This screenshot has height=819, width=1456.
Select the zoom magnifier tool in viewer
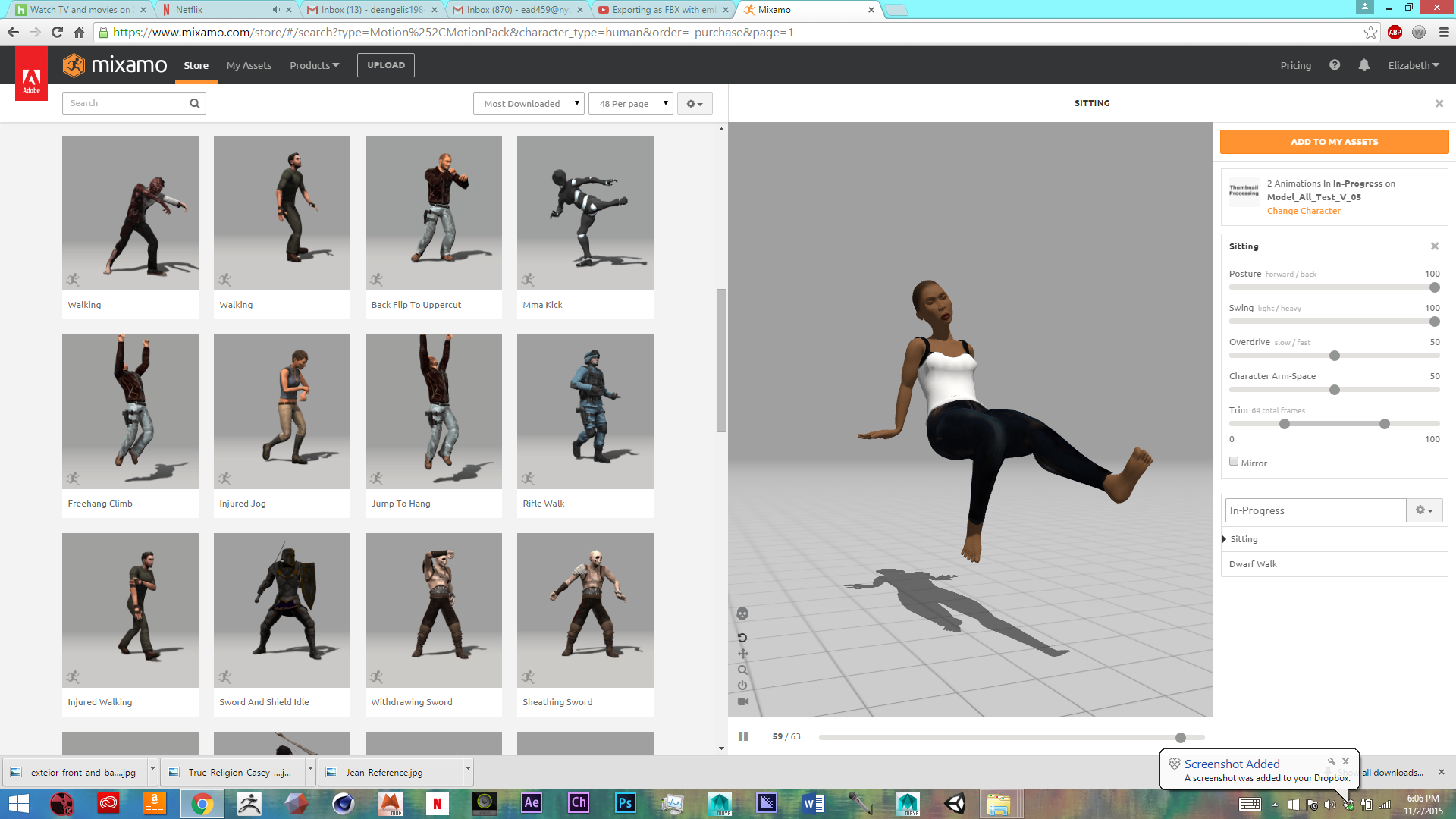pos(742,670)
